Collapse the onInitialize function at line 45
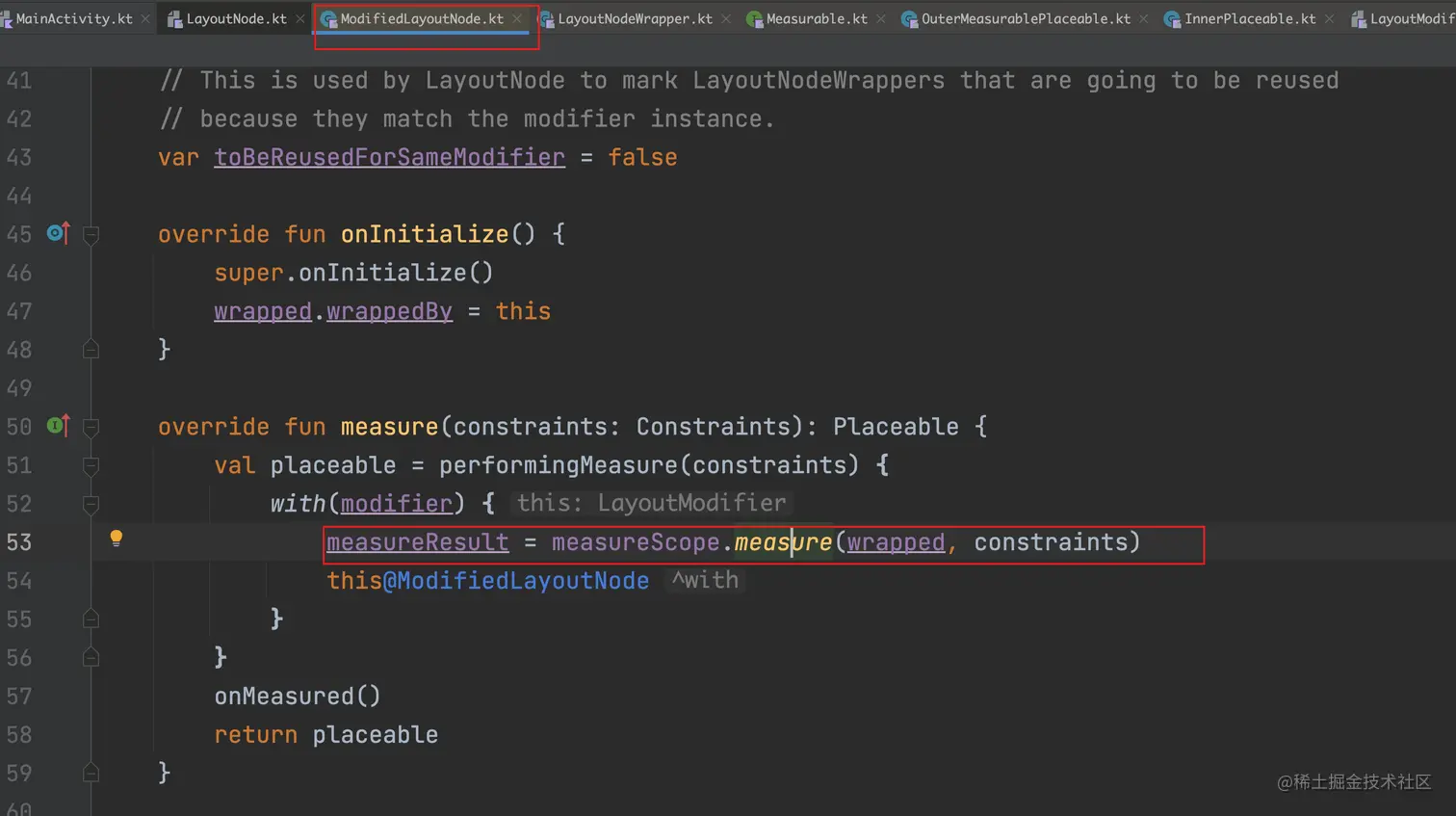The height and width of the screenshot is (816, 1456). point(91,234)
